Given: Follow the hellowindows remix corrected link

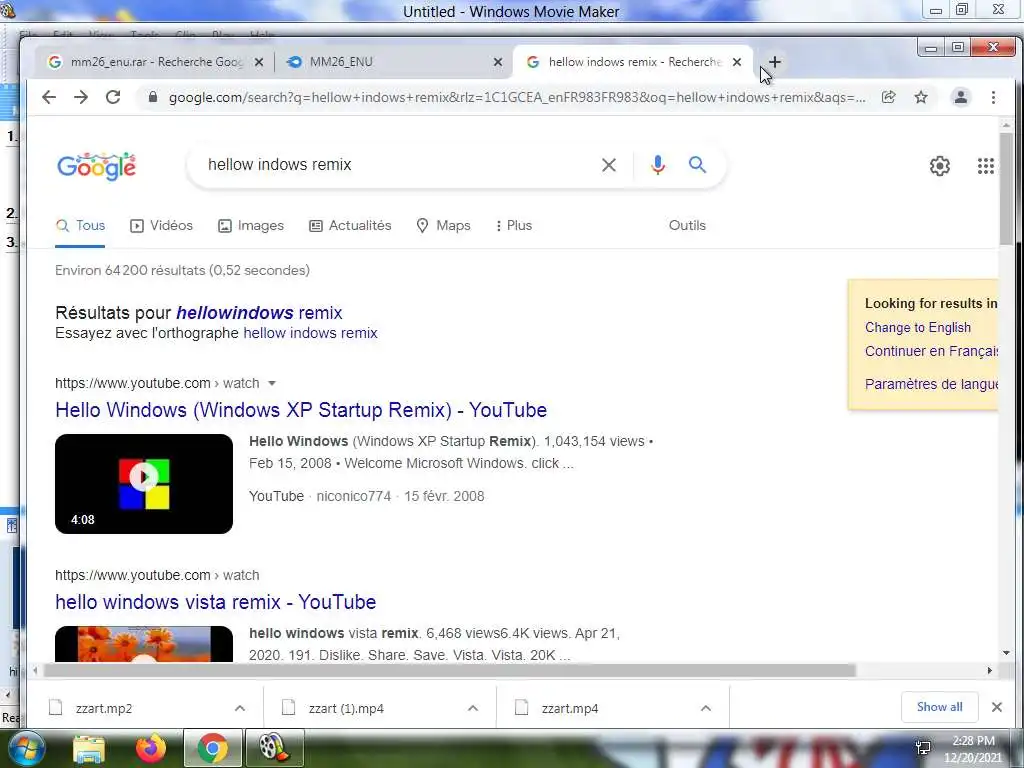Looking at the screenshot, I should 259,313.
